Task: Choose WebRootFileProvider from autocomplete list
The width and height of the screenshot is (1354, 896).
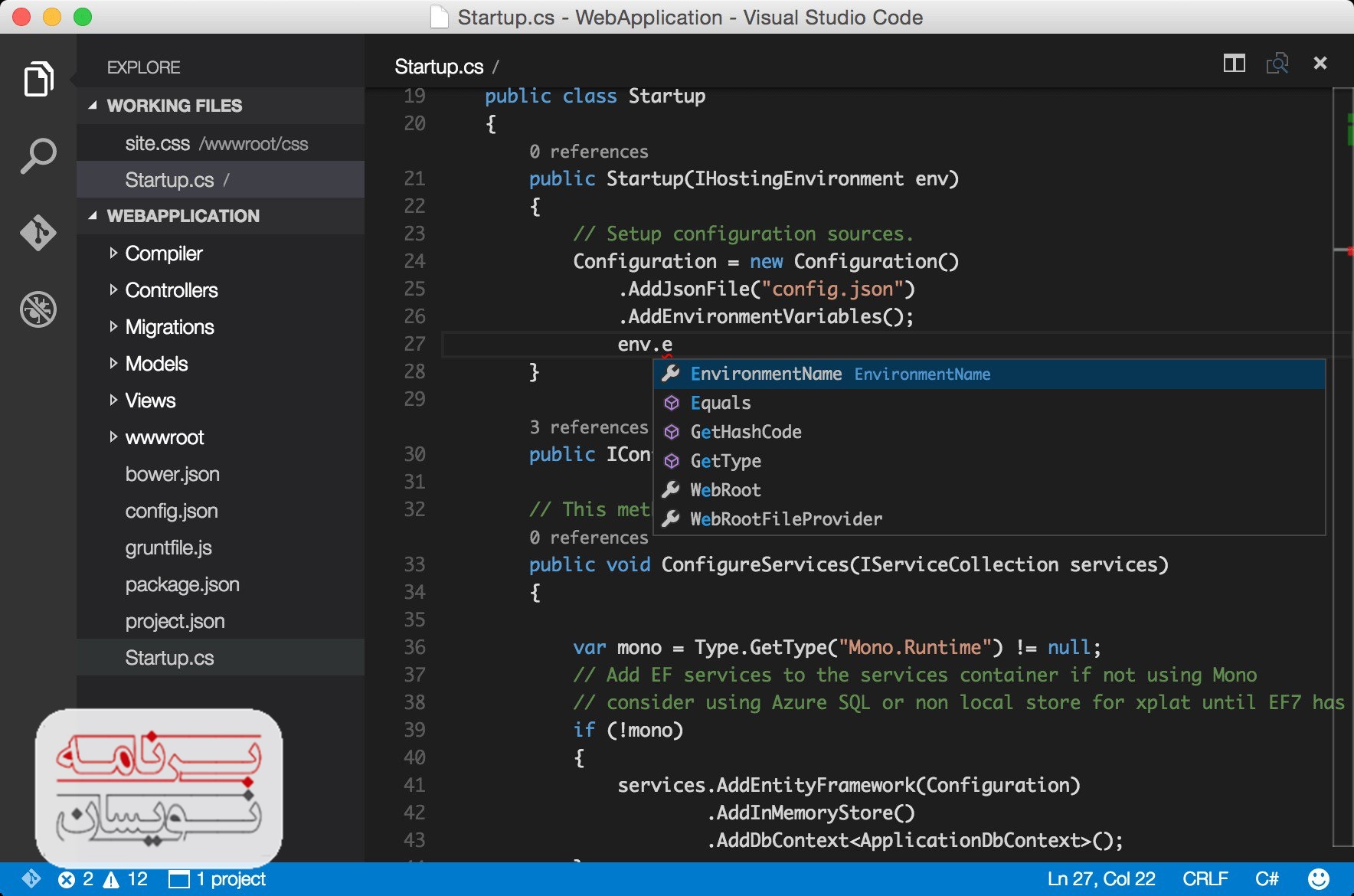Action: [786, 519]
